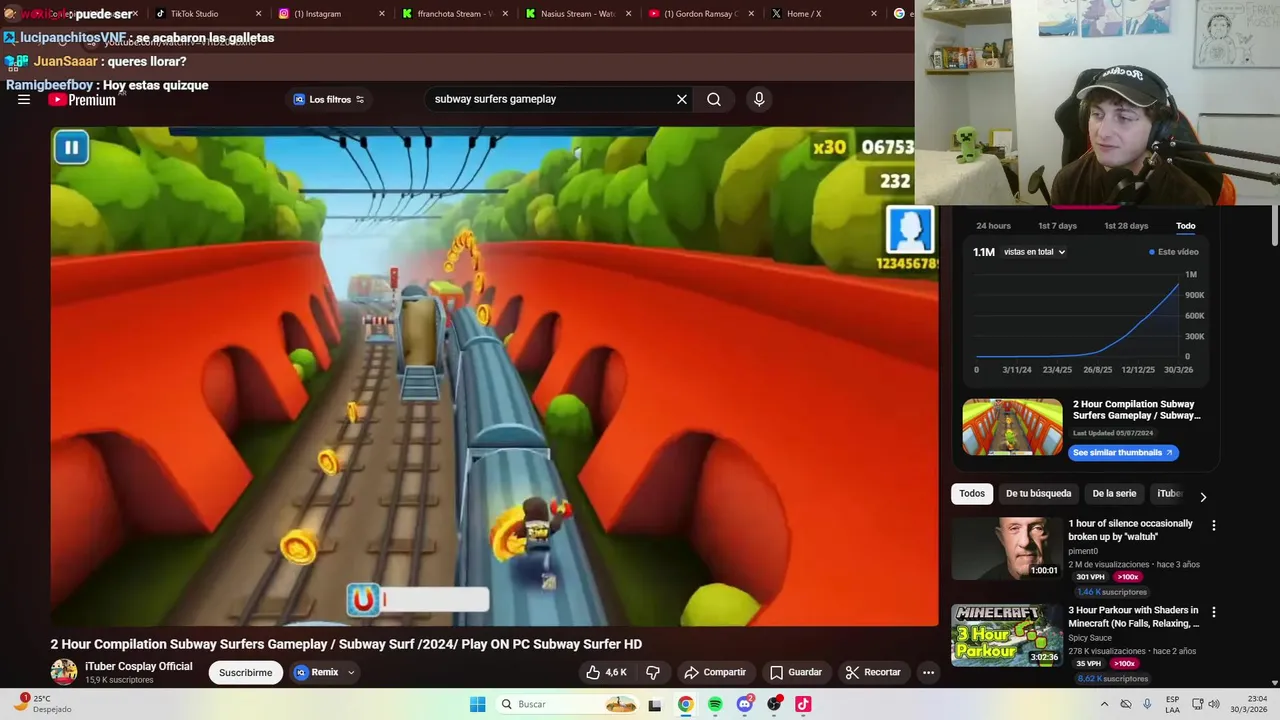Go to YouTube Premium home logo
Viewport: 1280px width, 720px height.
coord(82,100)
